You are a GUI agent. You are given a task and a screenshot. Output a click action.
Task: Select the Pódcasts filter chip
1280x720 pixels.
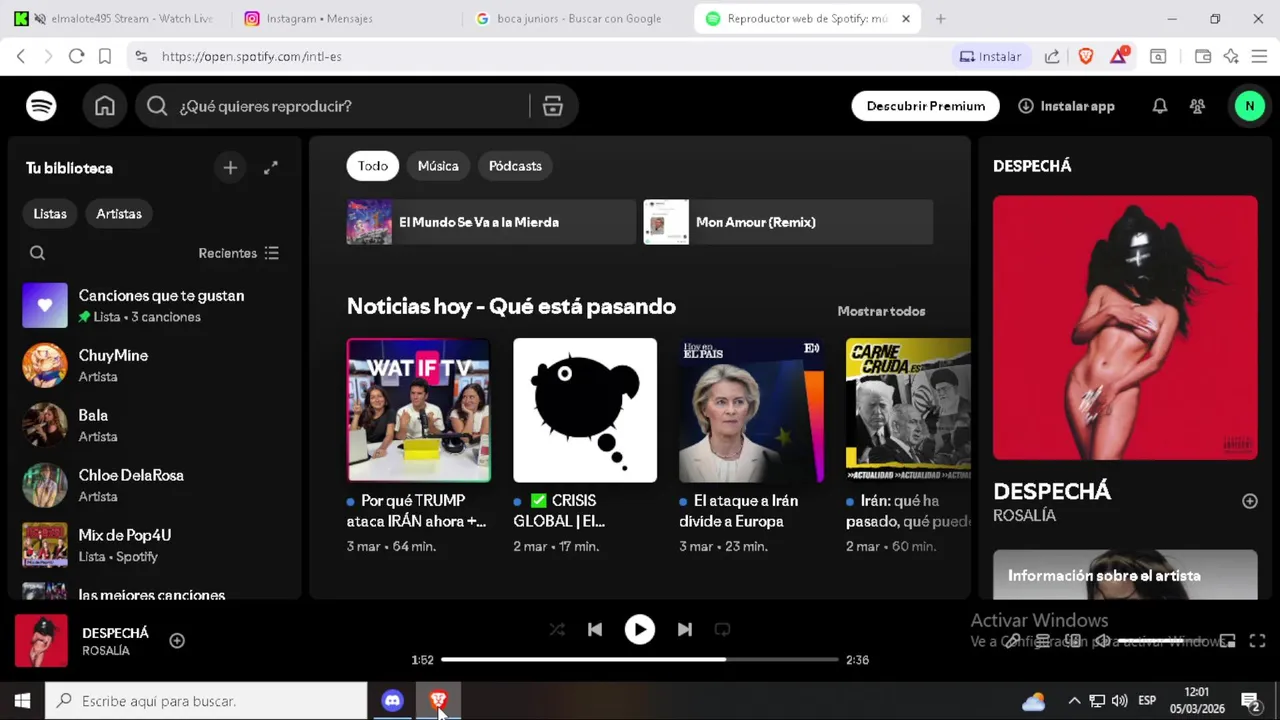515,166
